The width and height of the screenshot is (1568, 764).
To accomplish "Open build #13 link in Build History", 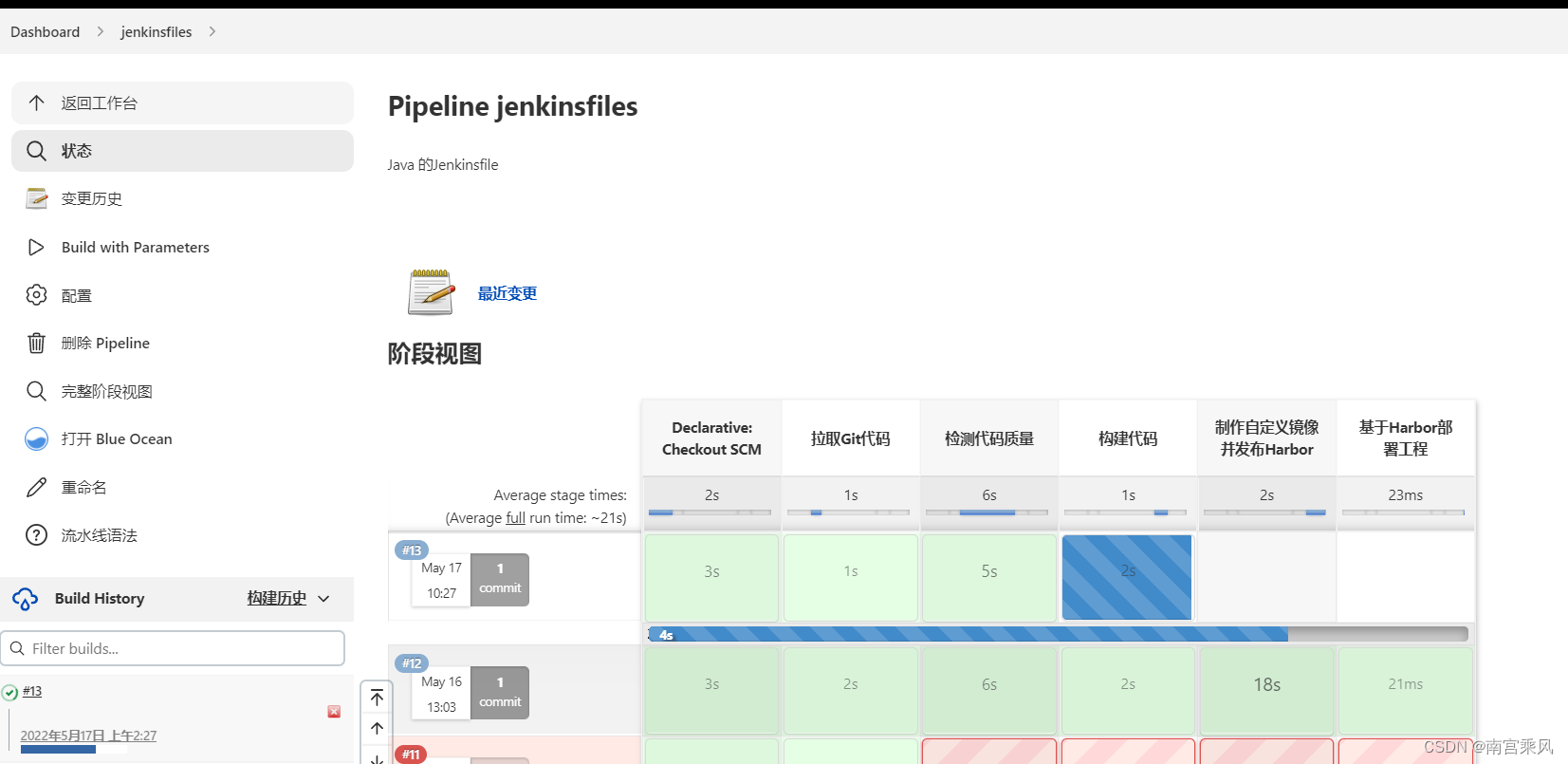I will tap(32, 691).
